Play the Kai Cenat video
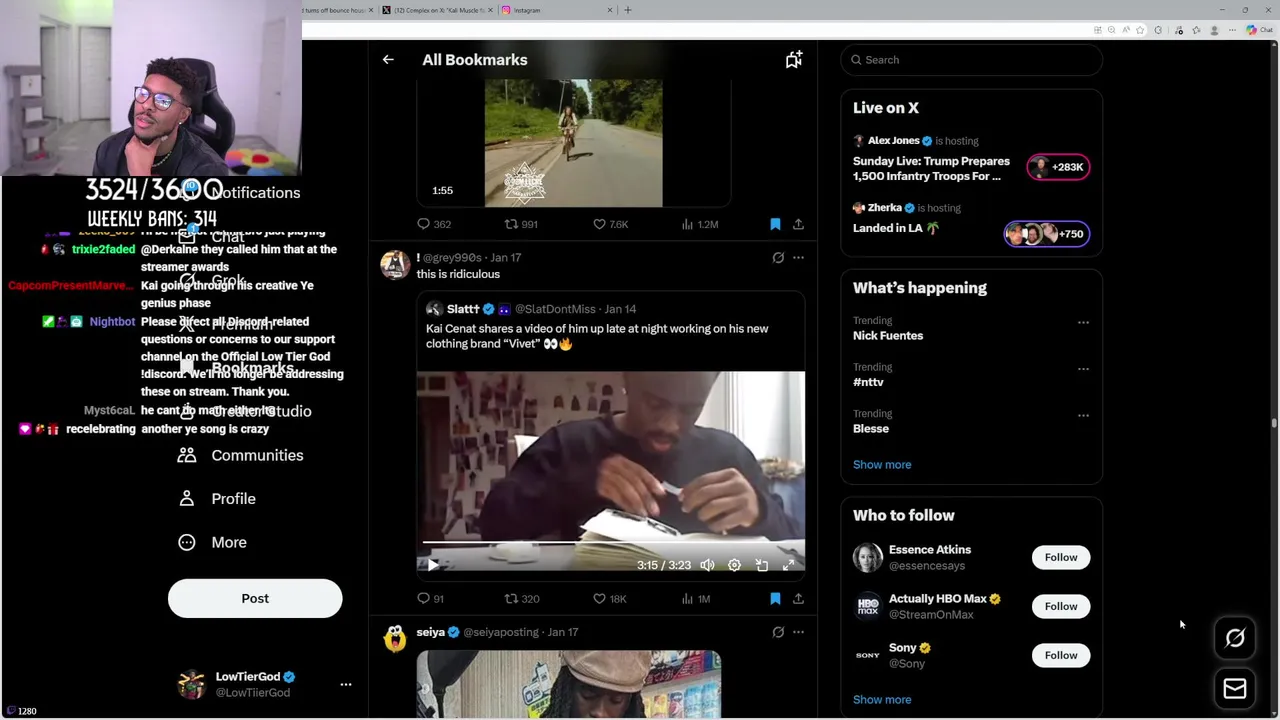The width and height of the screenshot is (1280, 720). (433, 565)
